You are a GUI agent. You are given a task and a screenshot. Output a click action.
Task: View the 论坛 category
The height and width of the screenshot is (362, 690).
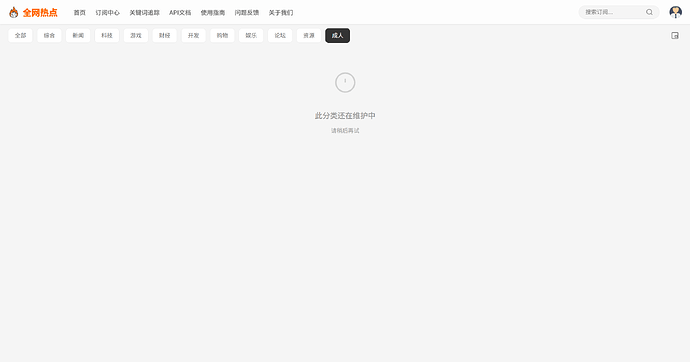click(x=280, y=36)
